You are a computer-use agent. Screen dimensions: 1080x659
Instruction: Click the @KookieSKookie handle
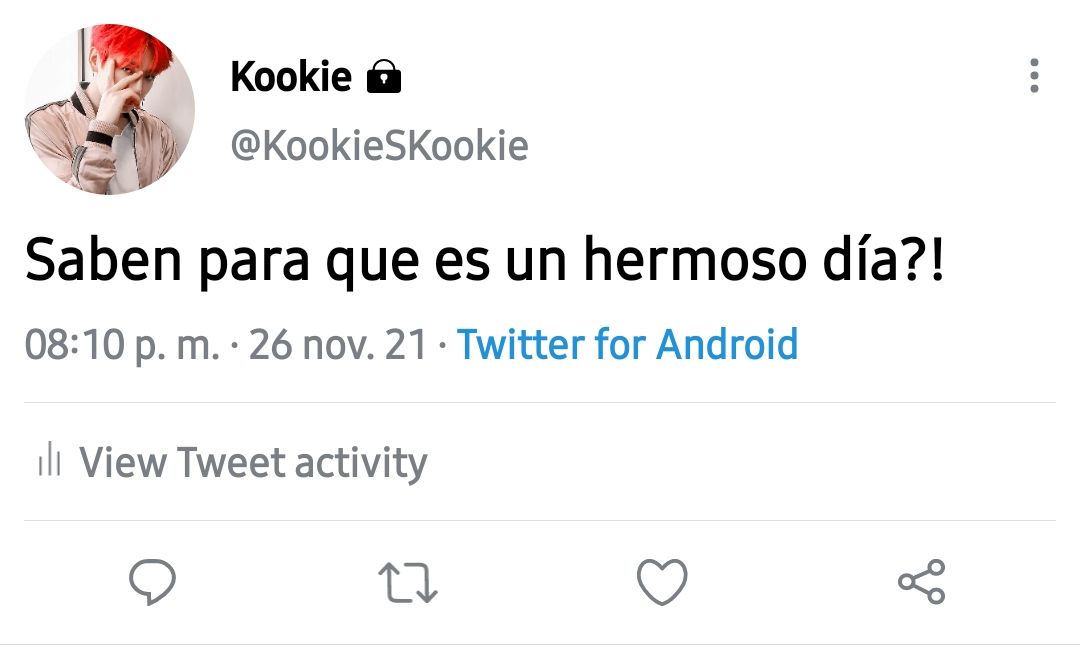click(380, 145)
